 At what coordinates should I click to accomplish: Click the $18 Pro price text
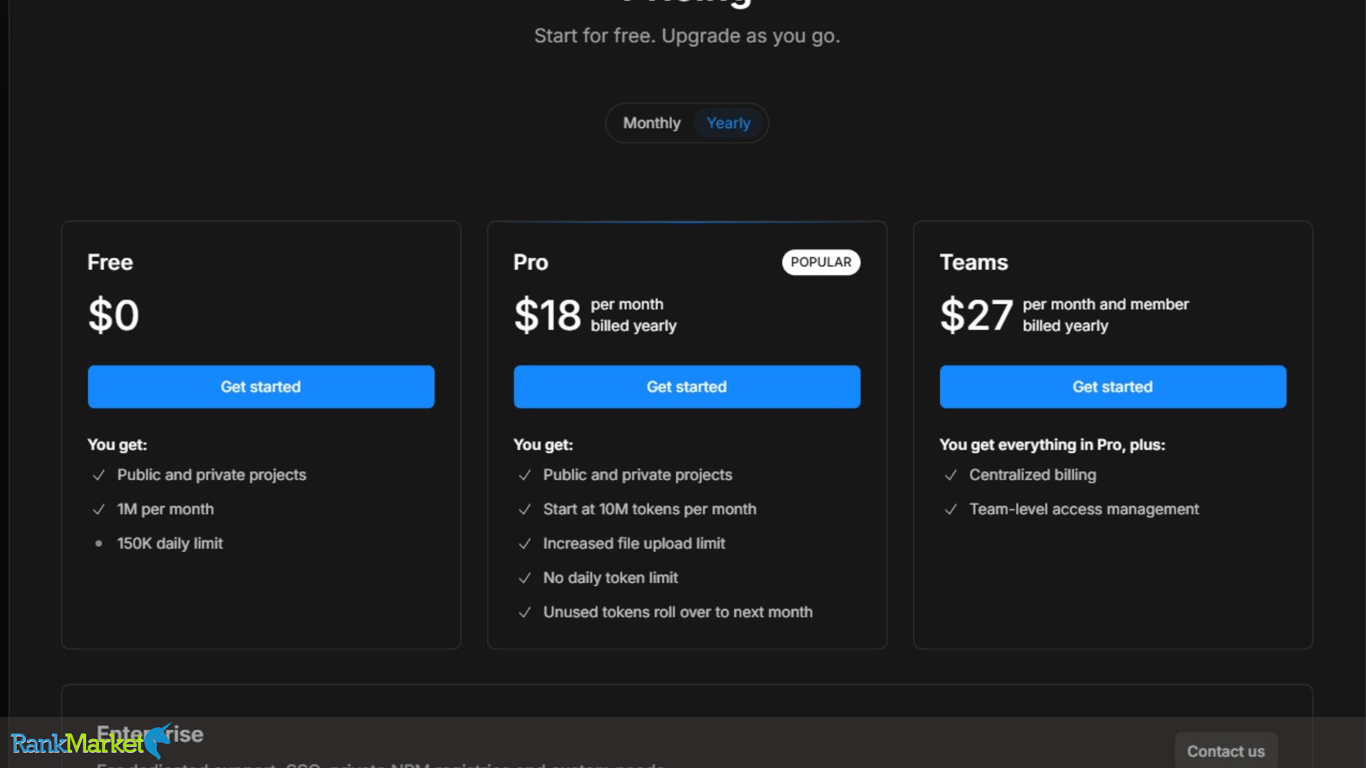(547, 316)
